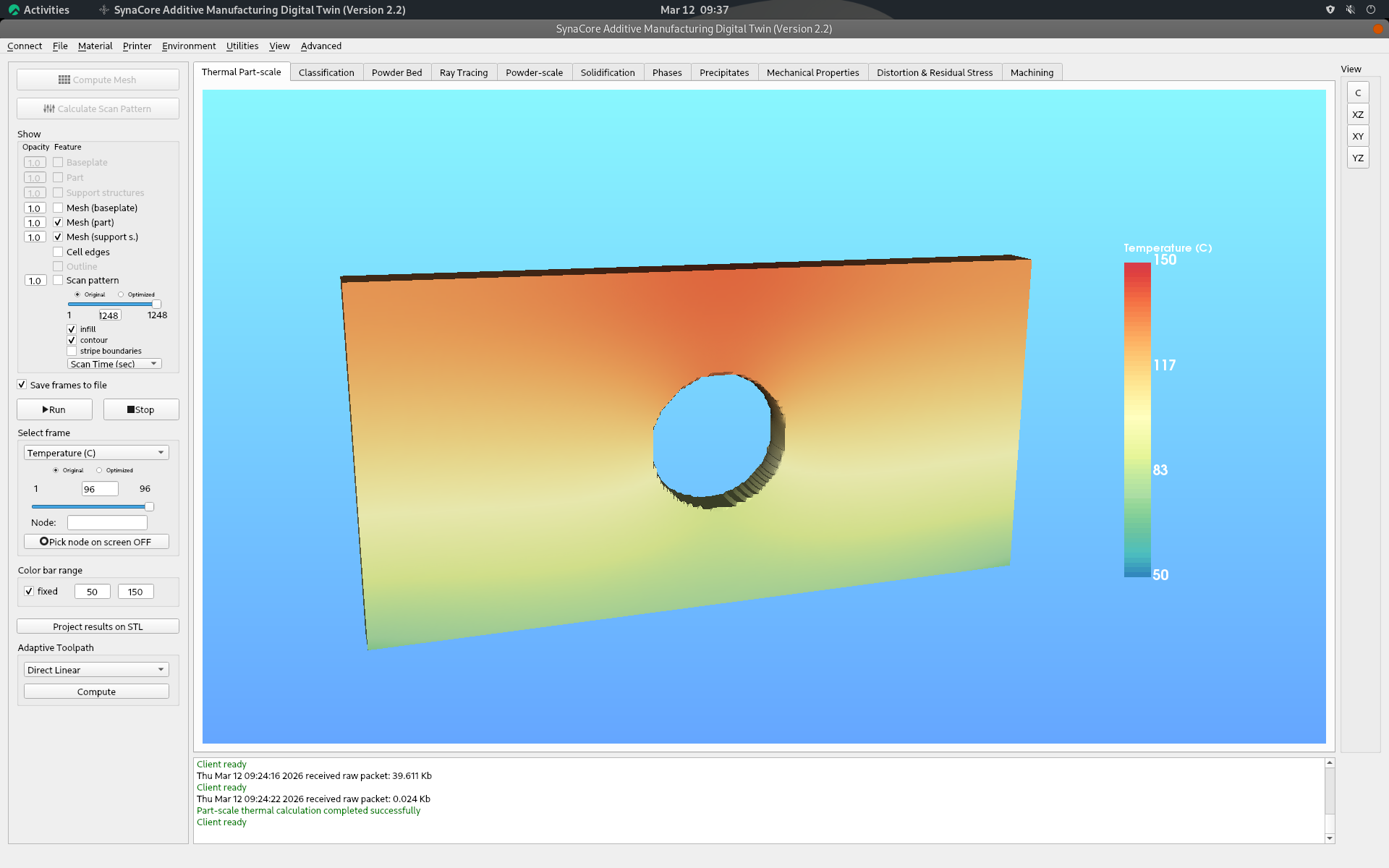1389x868 pixels.
Task: Uncheck the fixed color bar range checkbox
Action: (29, 591)
